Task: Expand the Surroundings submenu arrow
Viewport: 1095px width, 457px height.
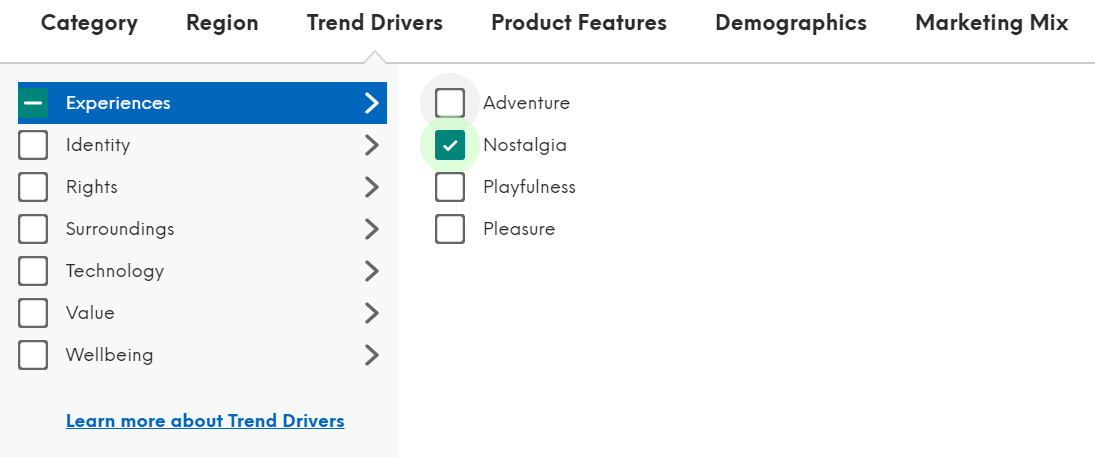Action: coord(372,229)
